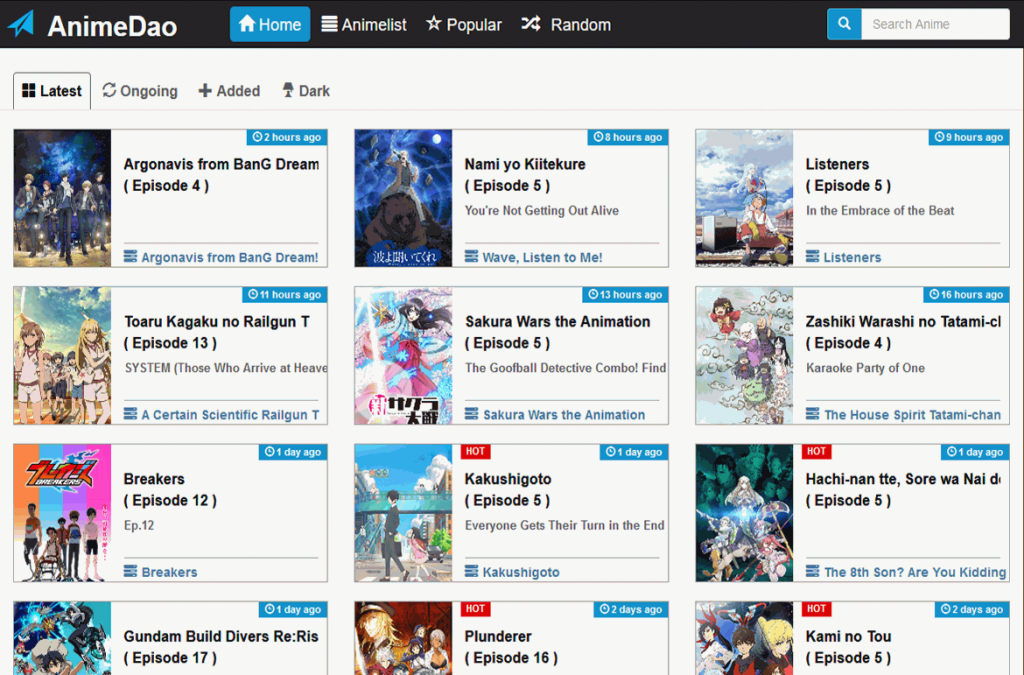Click the Listeners series link at card bottom
This screenshot has width=1024, height=675.
coord(852,257)
